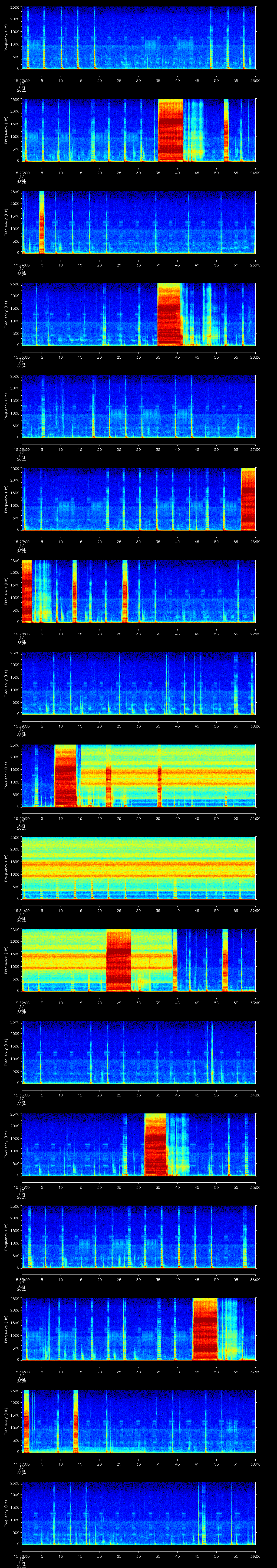Image resolution: width=277 pixels, height=1568 pixels.
Task: Click the 15:37:00 start time label
Action: (21, 1464)
